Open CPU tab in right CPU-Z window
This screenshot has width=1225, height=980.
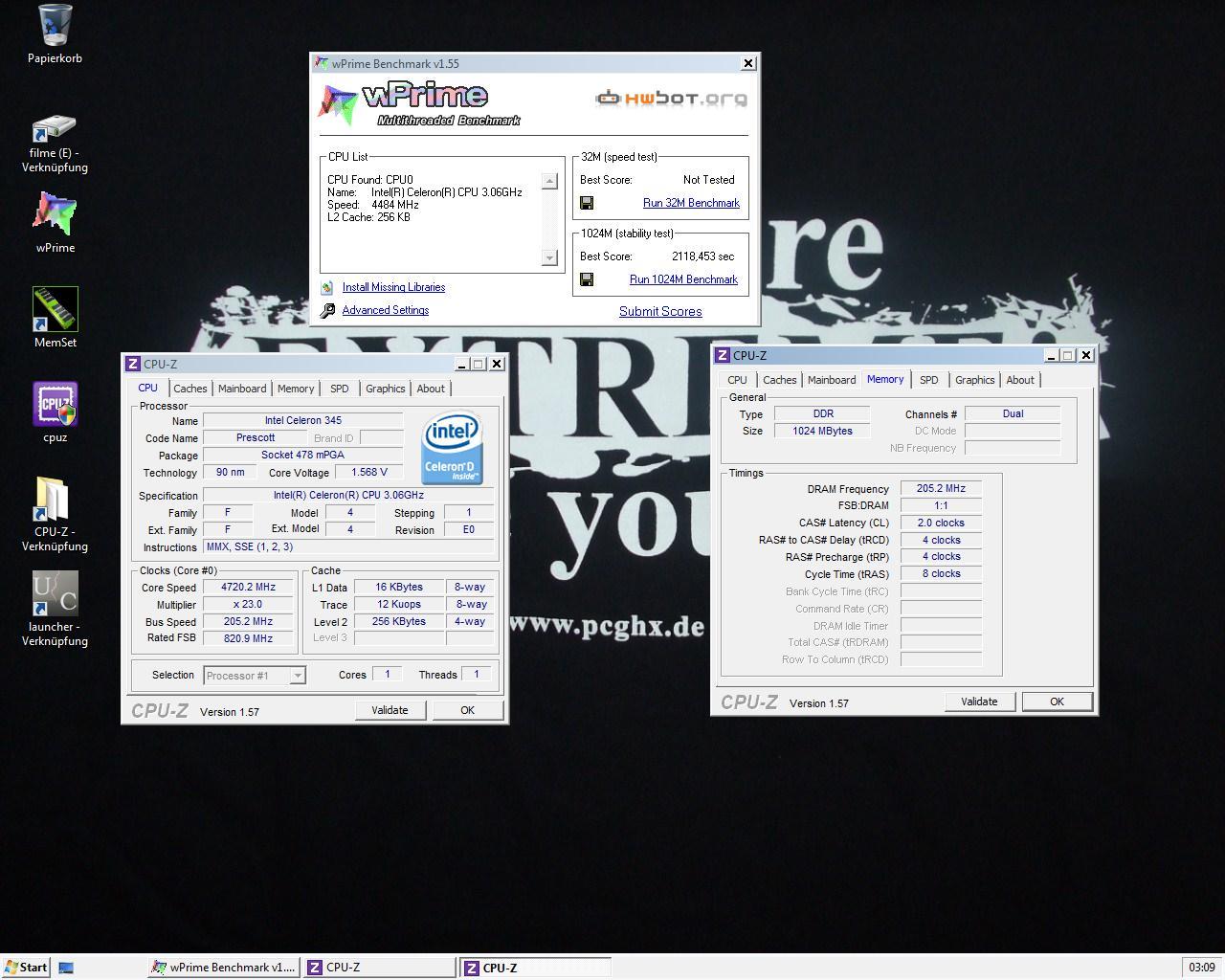click(737, 380)
